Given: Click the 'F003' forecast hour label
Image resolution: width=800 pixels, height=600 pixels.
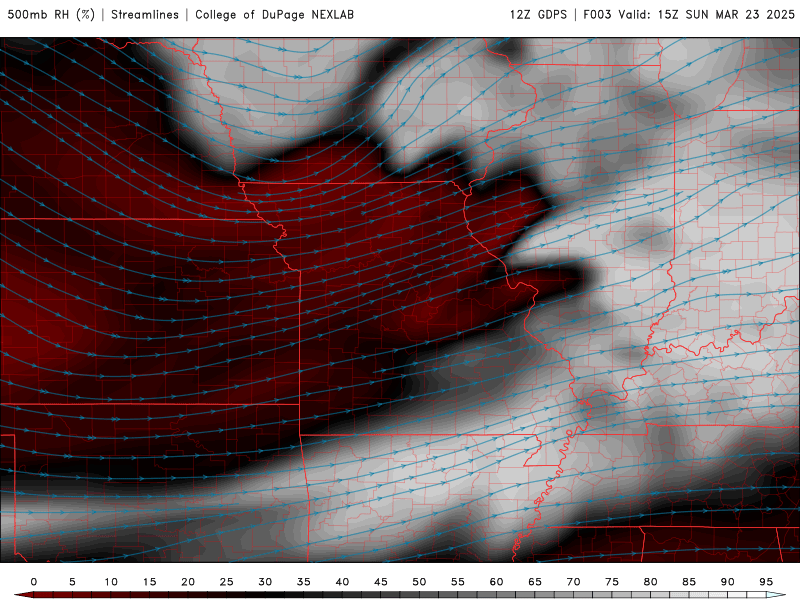Looking at the screenshot, I should click(597, 14).
